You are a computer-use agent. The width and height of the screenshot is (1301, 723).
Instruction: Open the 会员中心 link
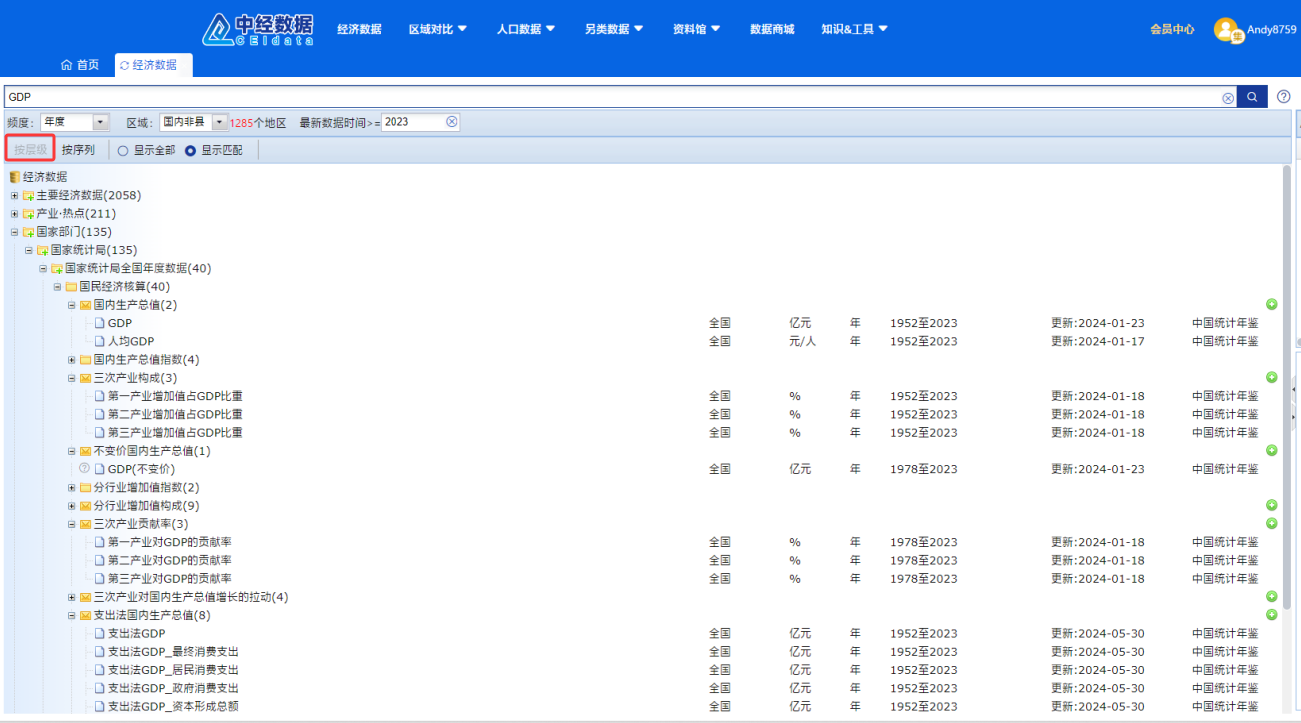(1171, 29)
